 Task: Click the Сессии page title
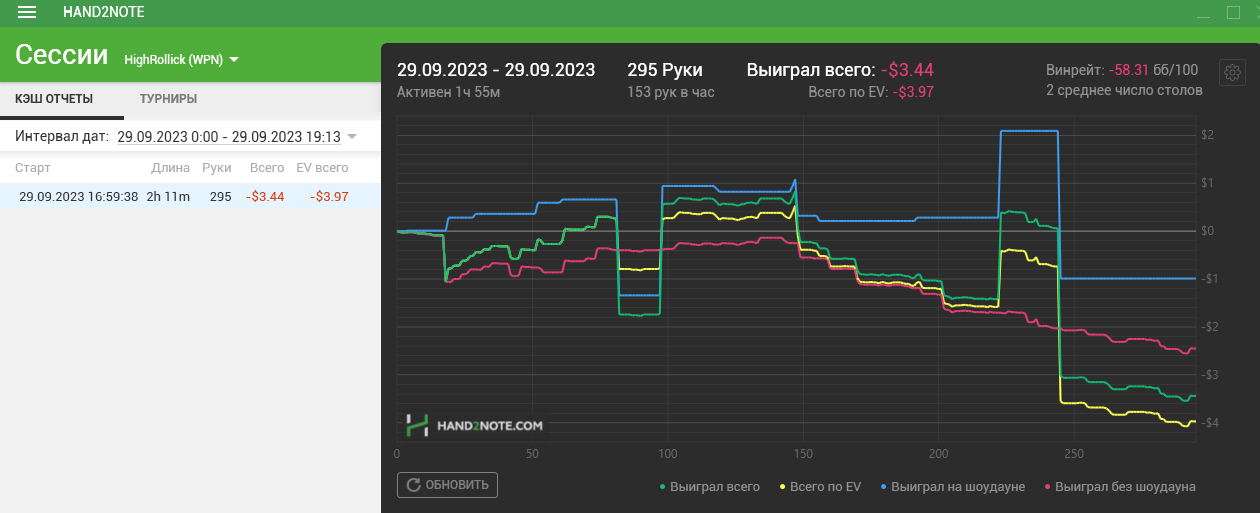point(62,55)
